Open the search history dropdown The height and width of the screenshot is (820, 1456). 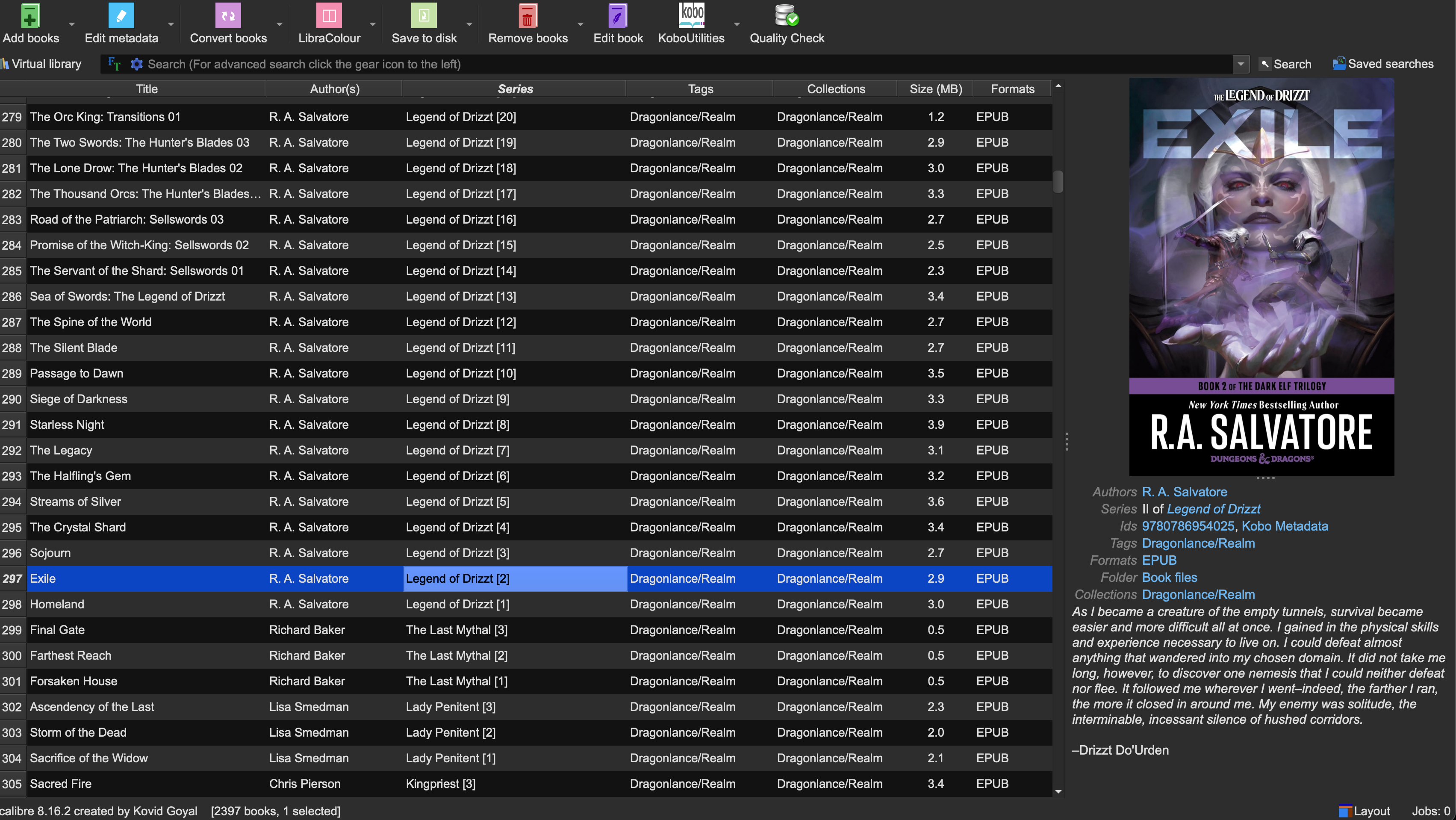click(1241, 65)
